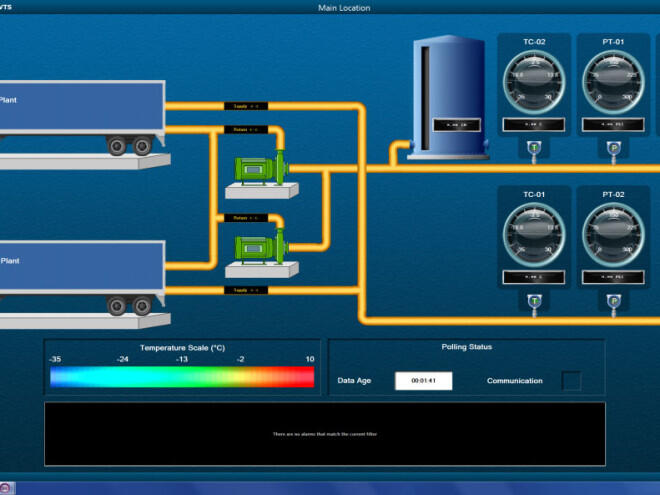This screenshot has width=660, height=495.
Task: Click the temperature scale color gradient bar
Action: coord(182,377)
